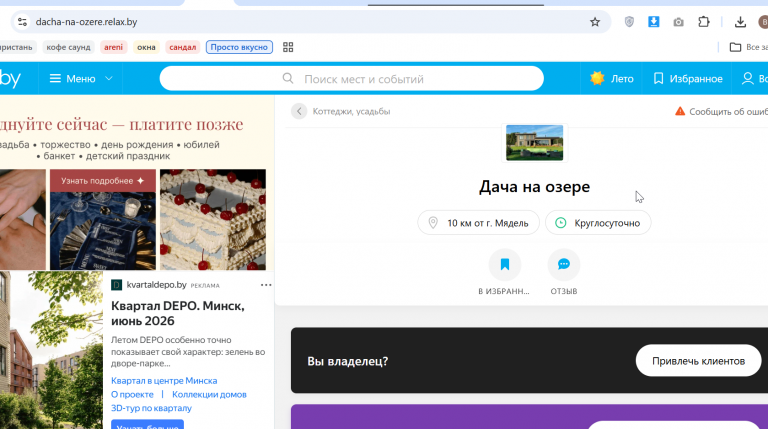Open browser downloads arrow icon
Viewport: 768px width, 429px height.
coord(741,22)
